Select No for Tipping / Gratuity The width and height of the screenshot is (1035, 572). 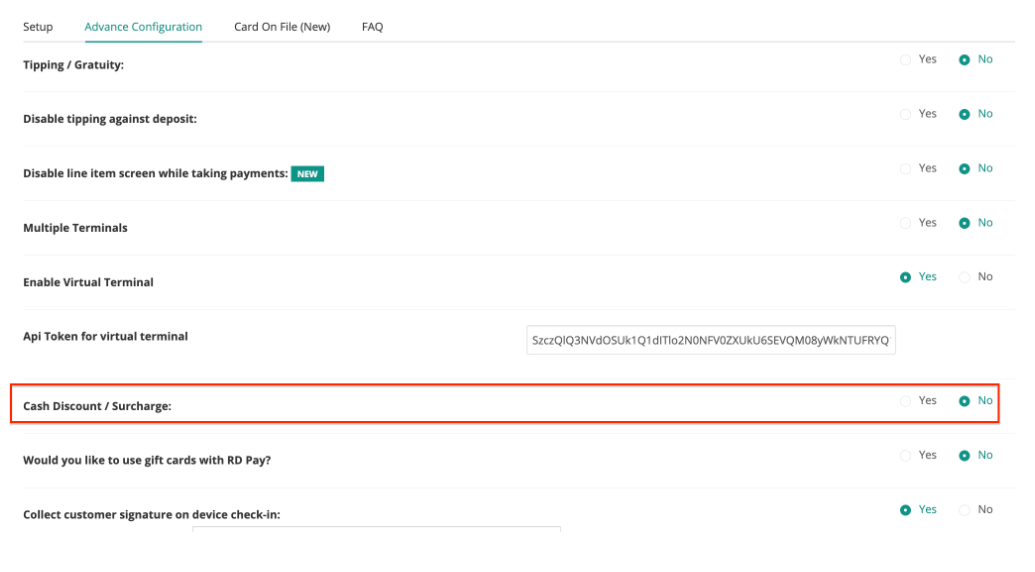(964, 60)
